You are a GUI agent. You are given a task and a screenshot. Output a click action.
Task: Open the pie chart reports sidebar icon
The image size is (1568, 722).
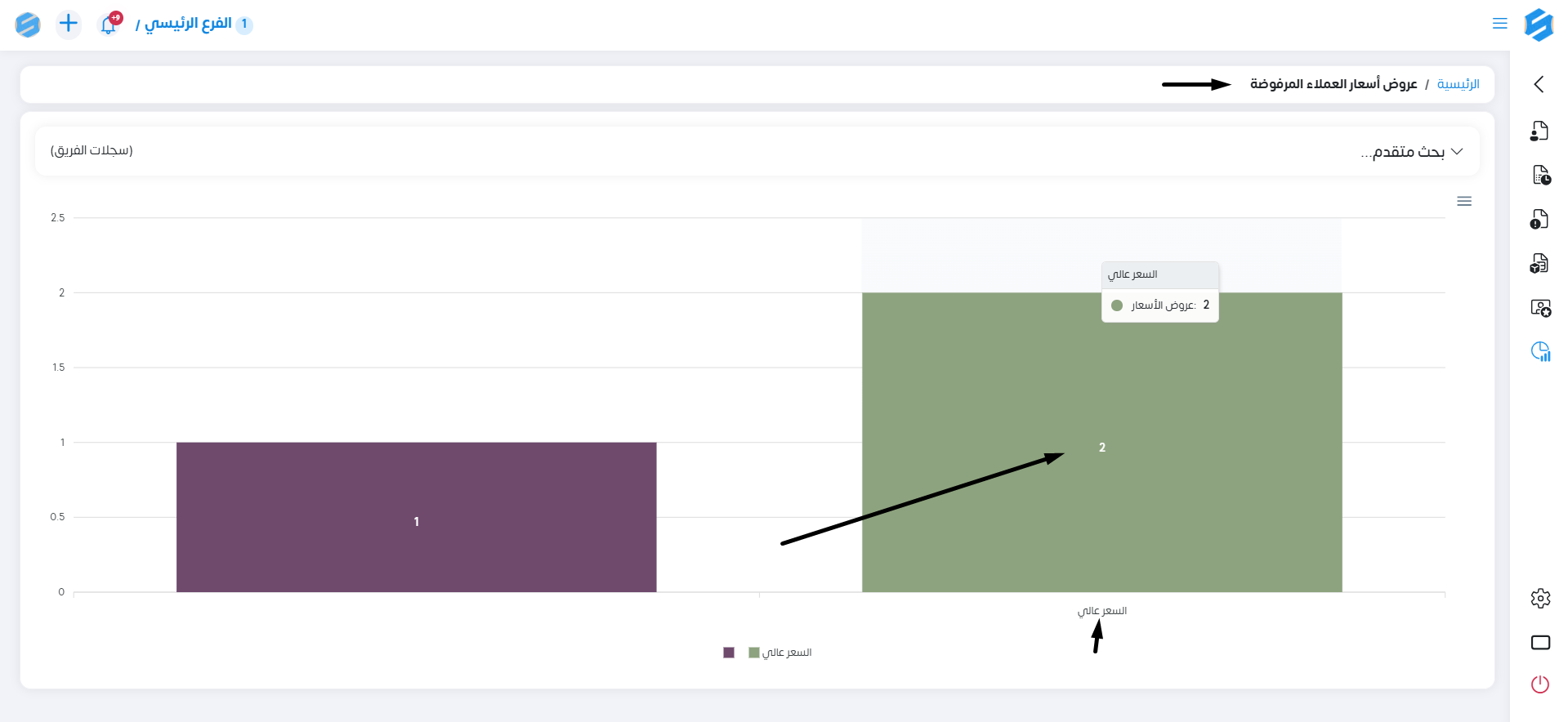1540,351
